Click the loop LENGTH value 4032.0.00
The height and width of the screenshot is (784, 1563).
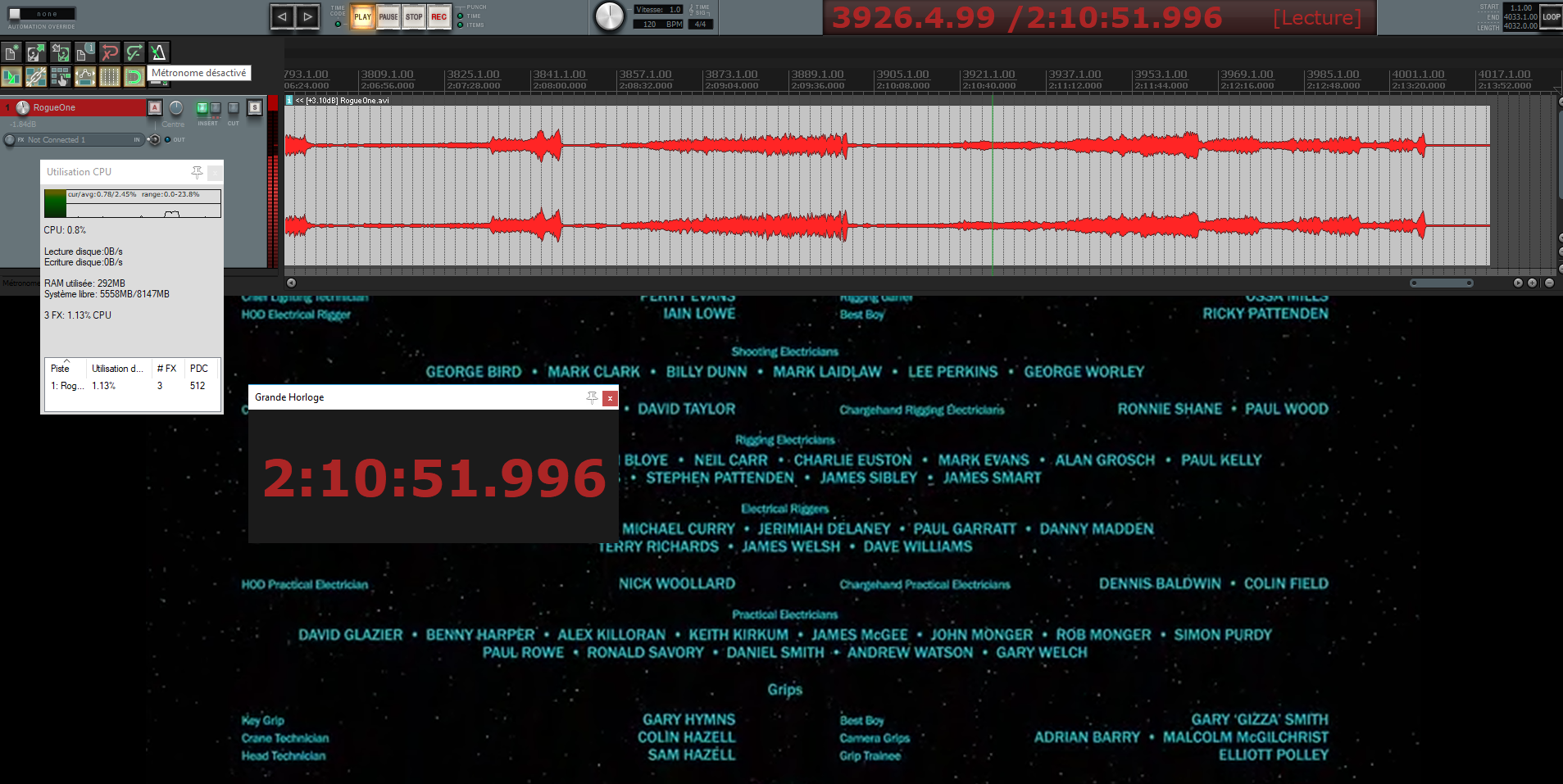point(1521,26)
